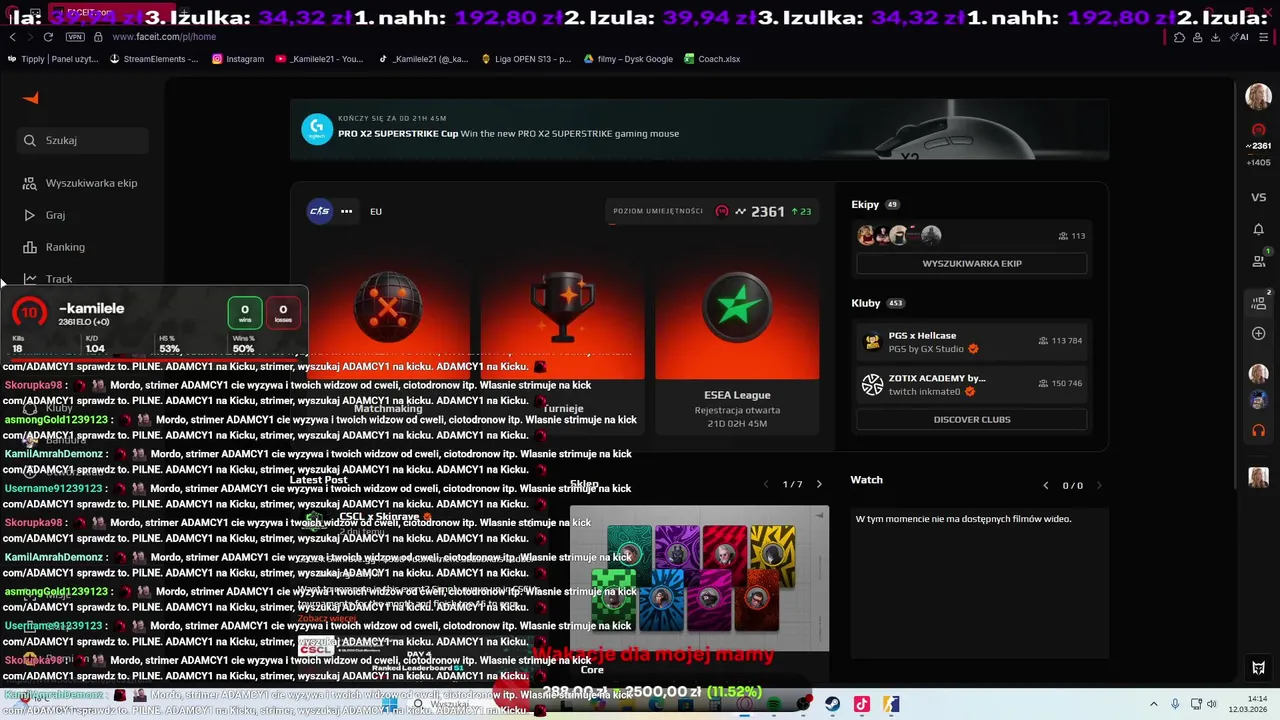This screenshot has width=1280, height=720.
Task: Open the browser AI assistant button
Action: [x=1240, y=37]
